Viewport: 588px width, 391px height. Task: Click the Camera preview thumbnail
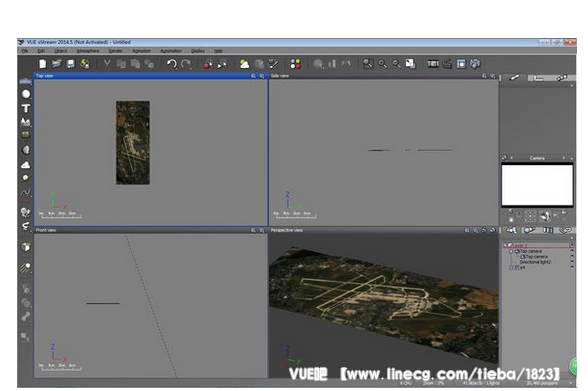(537, 185)
